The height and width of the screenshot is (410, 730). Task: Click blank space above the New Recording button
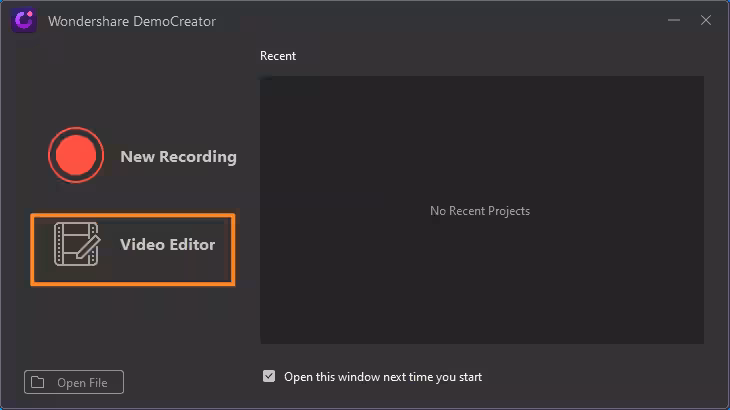click(130, 90)
